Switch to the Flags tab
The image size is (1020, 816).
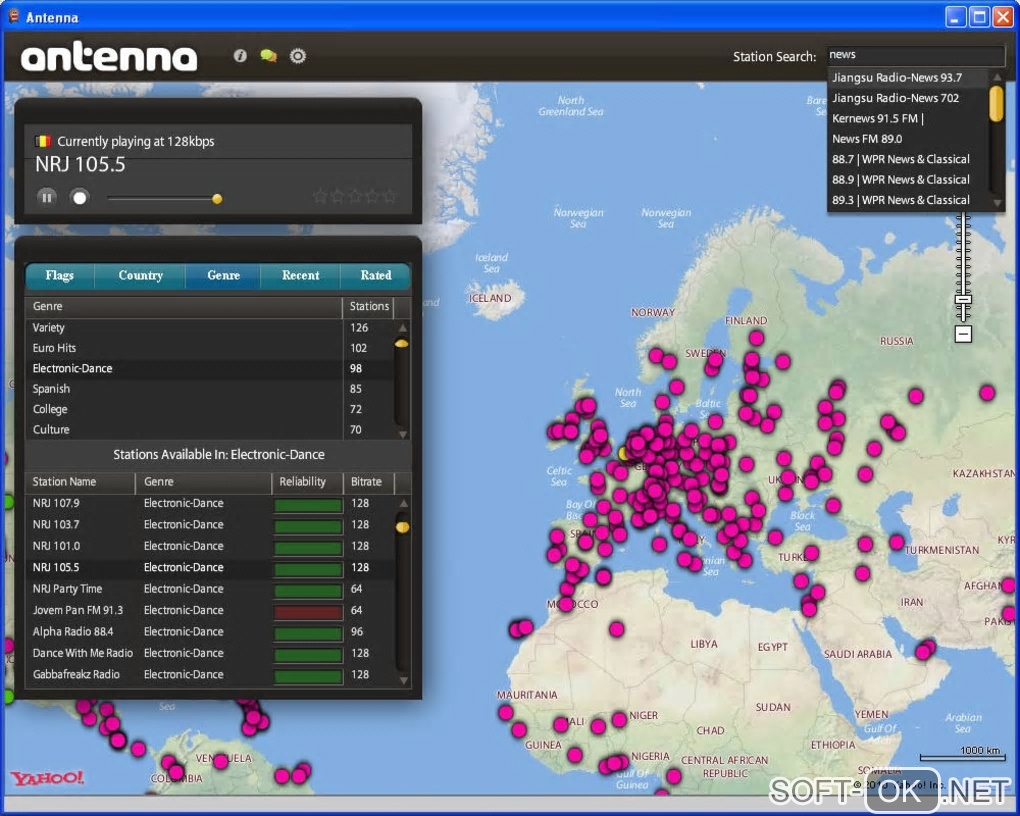[60, 276]
